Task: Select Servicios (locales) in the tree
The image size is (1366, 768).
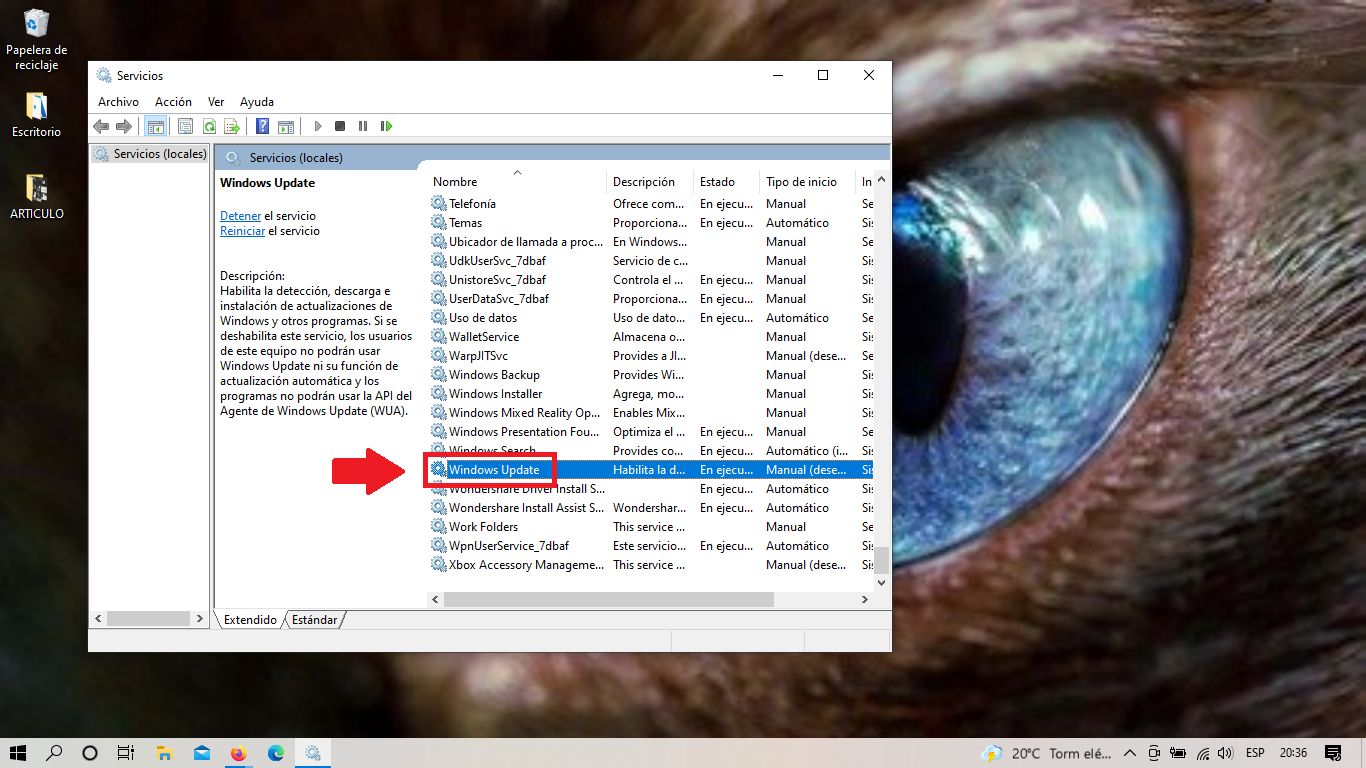Action: (159, 154)
